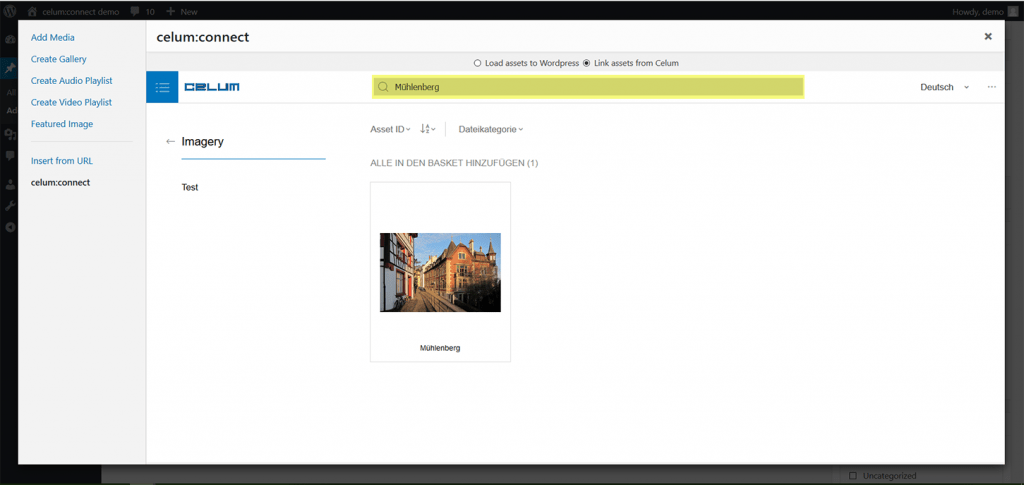The height and width of the screenshot is (485, 1024).
Task: Click the WordPress logo in admin bar
Action: pos(10,10)
